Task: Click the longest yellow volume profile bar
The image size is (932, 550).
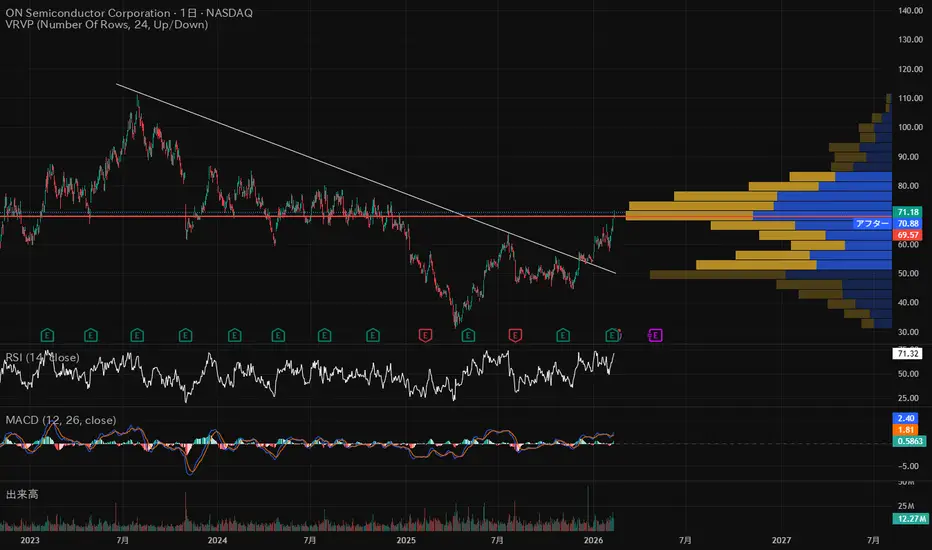Action: click(x=689, y=216)
